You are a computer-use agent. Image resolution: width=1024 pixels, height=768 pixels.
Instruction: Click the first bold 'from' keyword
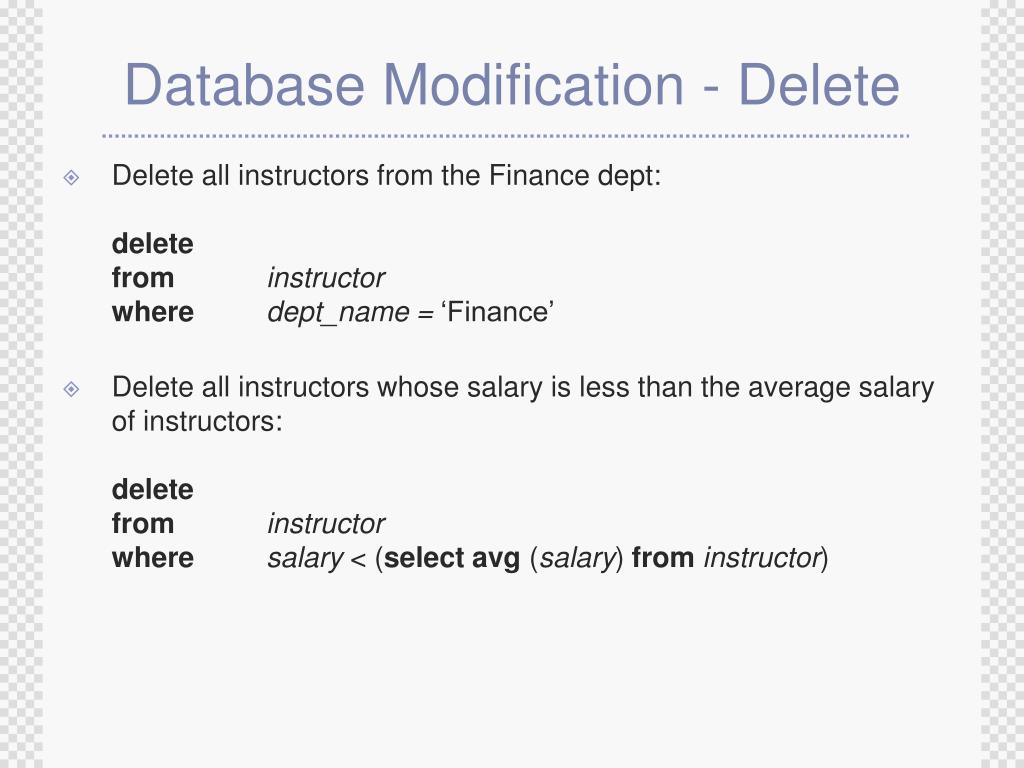tap(143, 278)
